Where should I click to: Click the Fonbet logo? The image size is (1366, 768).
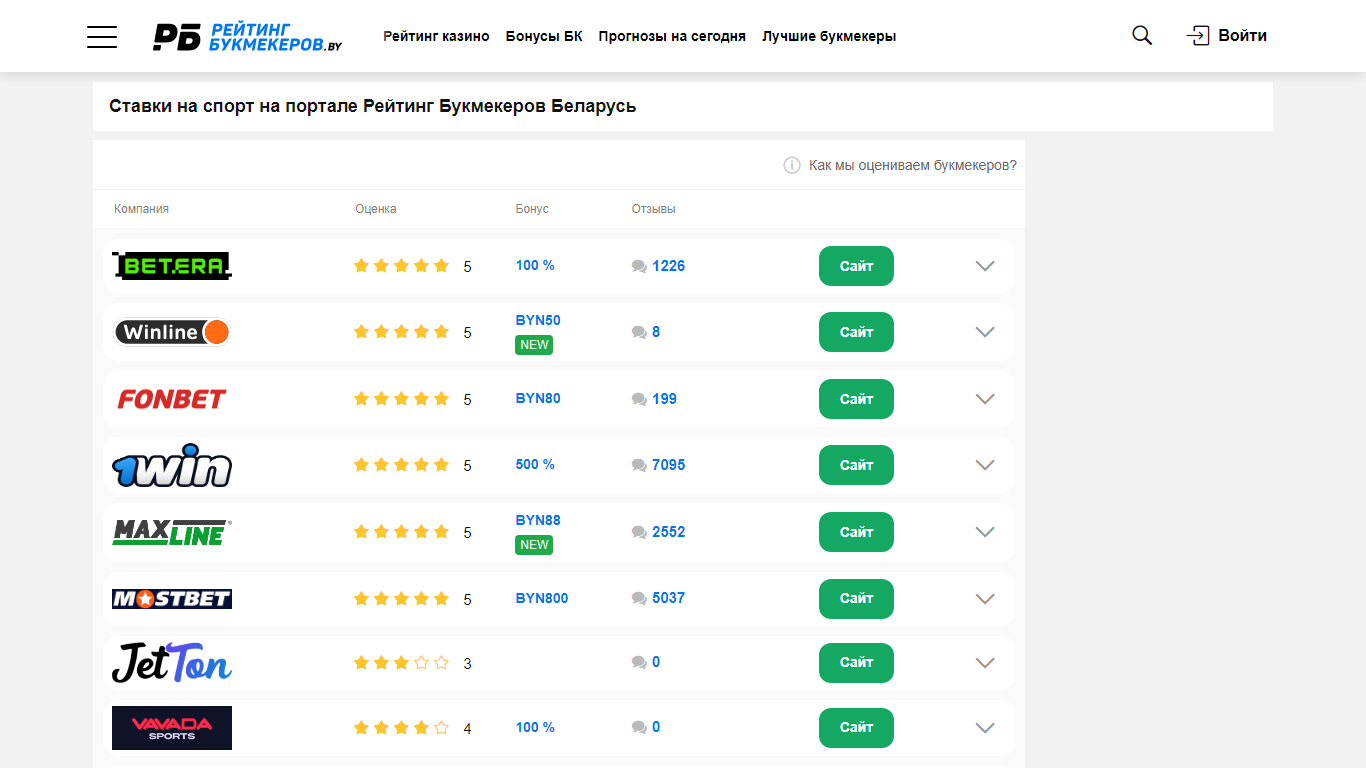coord(172,399)
